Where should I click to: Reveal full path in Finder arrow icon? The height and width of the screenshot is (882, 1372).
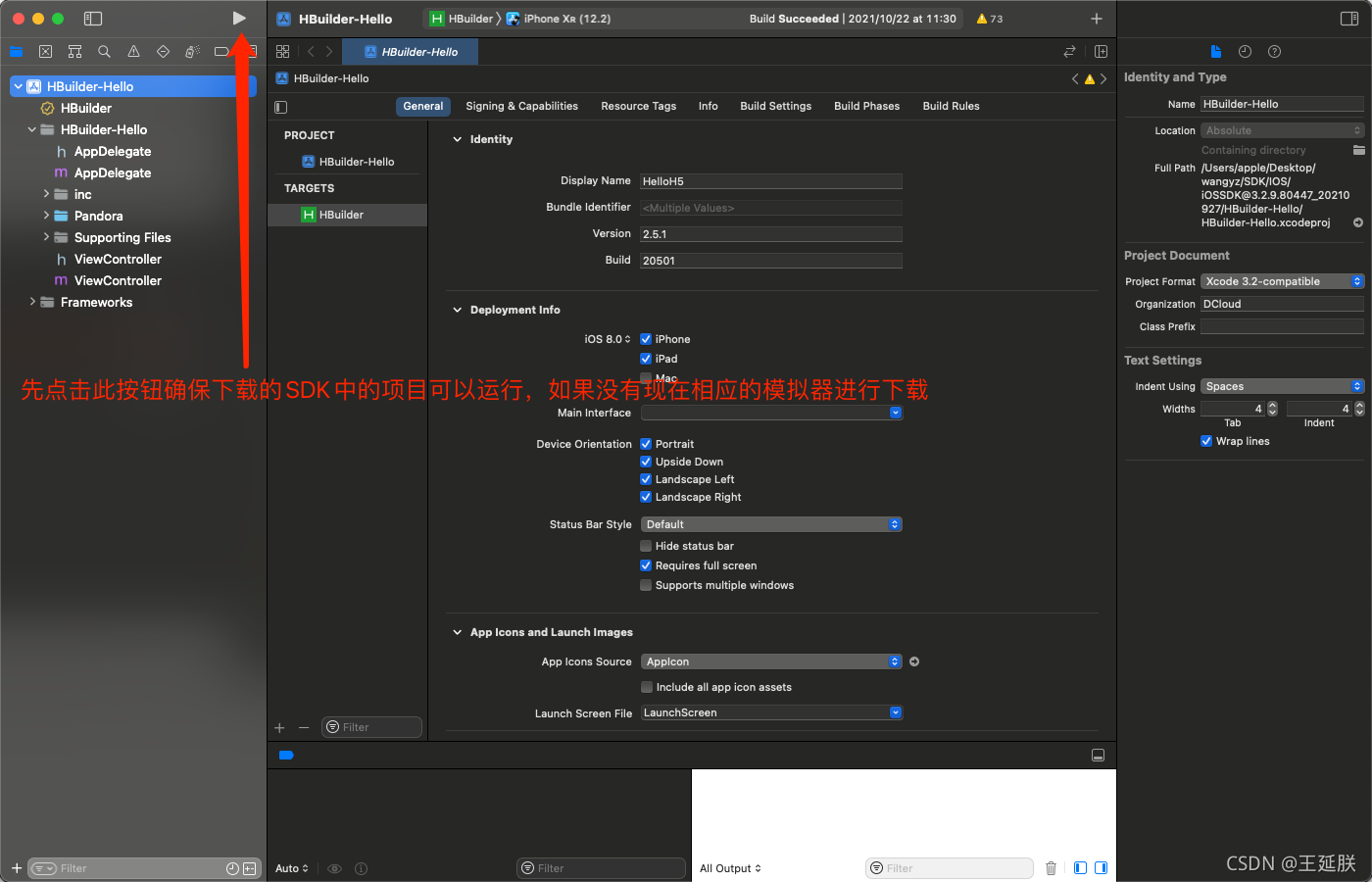[1358, 222]
